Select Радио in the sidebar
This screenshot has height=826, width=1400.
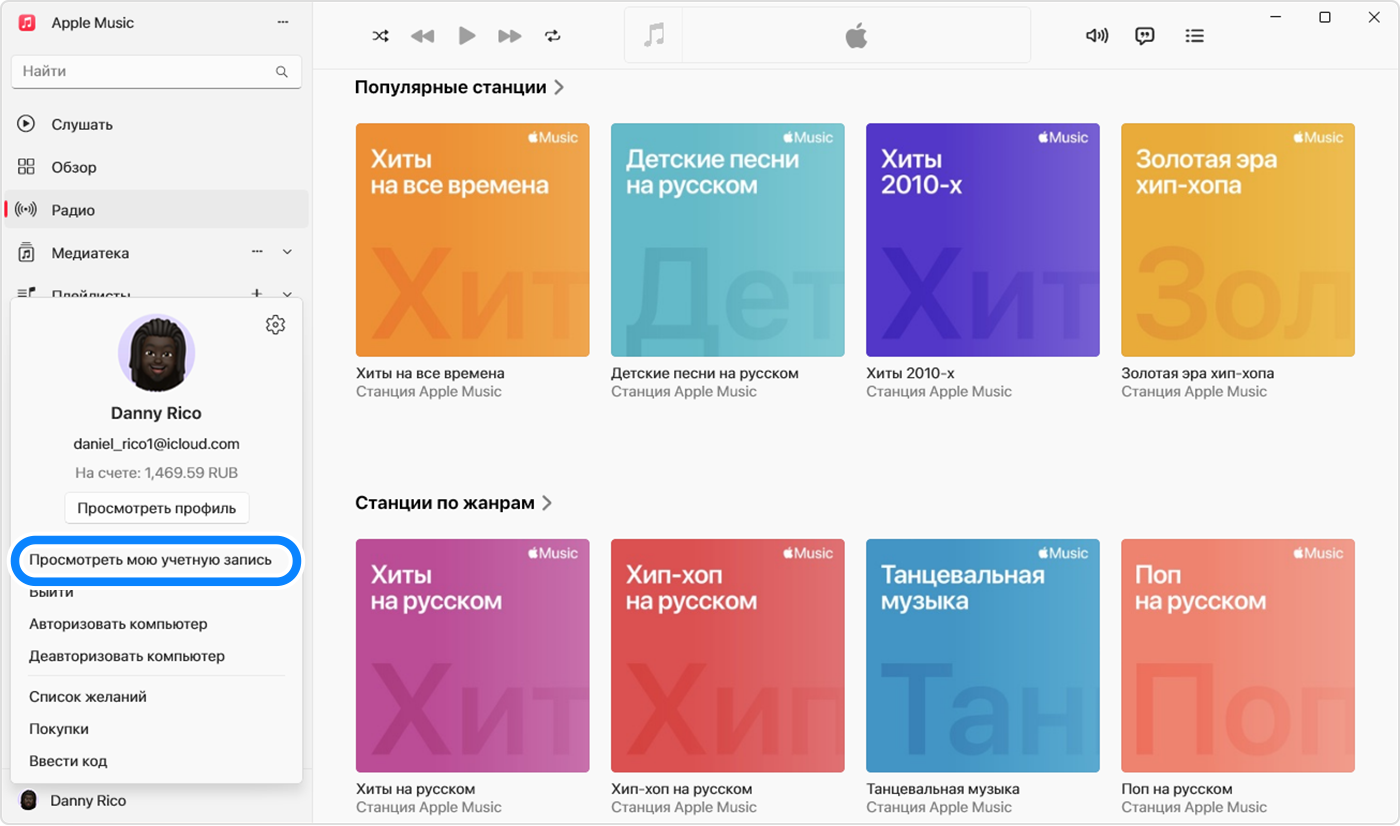click(156, 210)
